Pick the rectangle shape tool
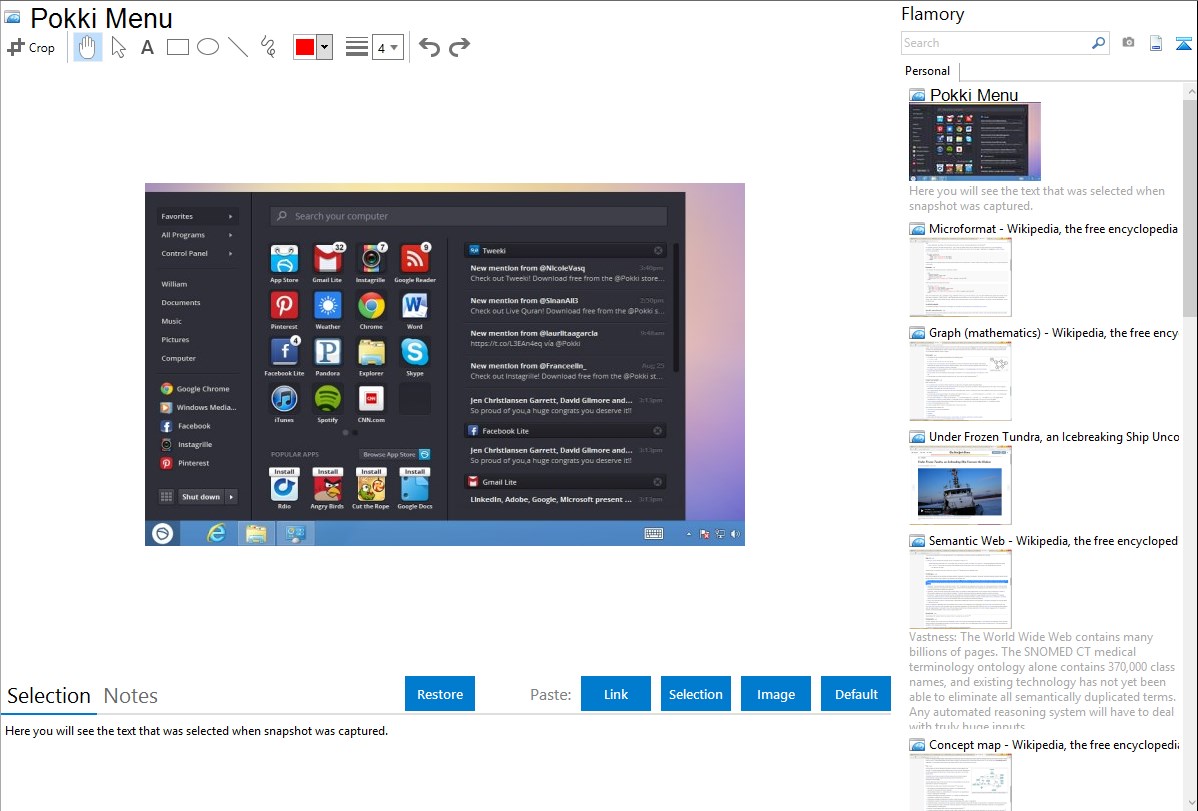This screenshot has height=811, width=1198. [177, 47]
